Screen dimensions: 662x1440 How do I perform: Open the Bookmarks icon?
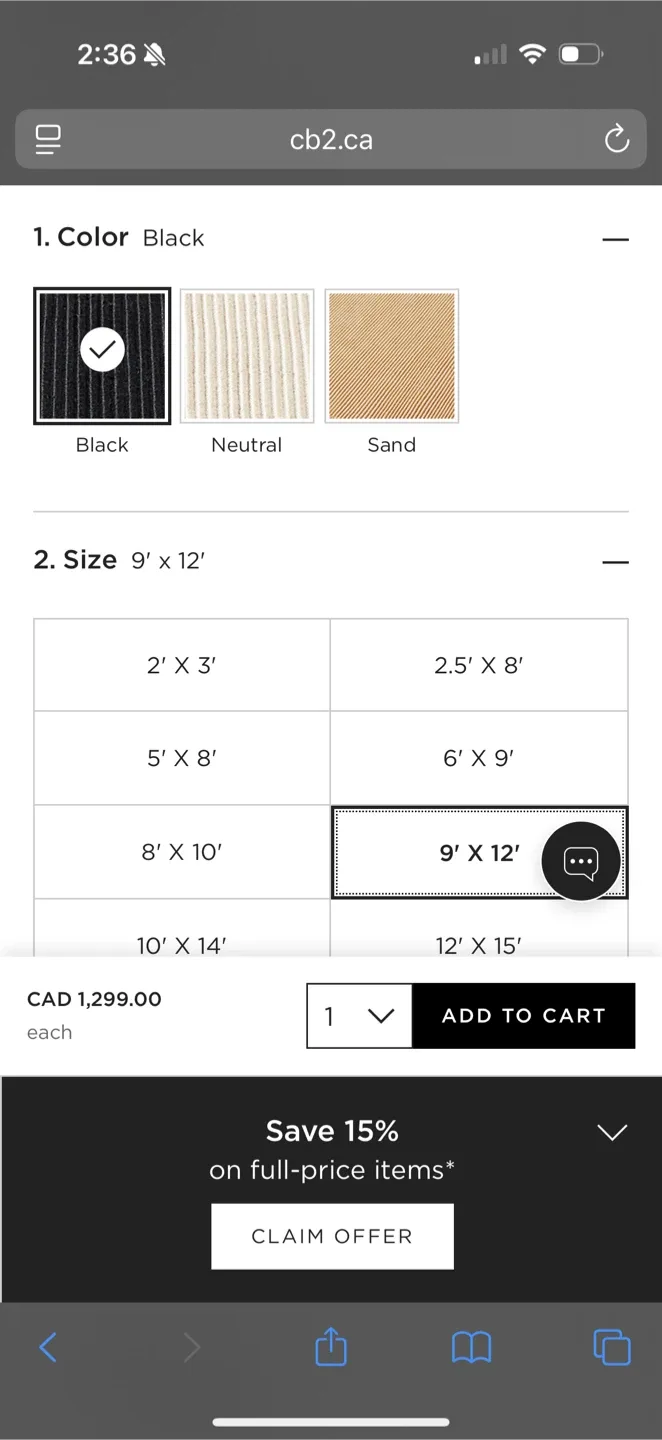[x=471, y=1347]
